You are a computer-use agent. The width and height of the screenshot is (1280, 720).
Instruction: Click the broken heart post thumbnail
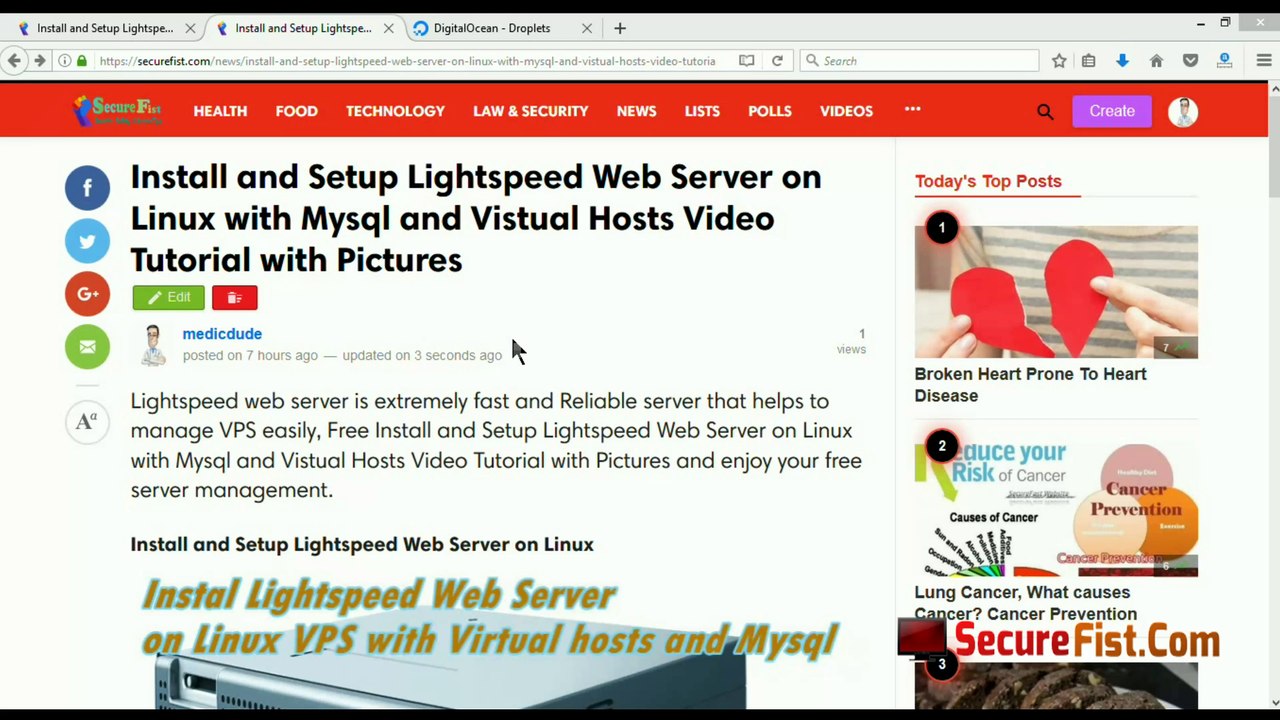pyautogui.click(x=1056, y=292)
